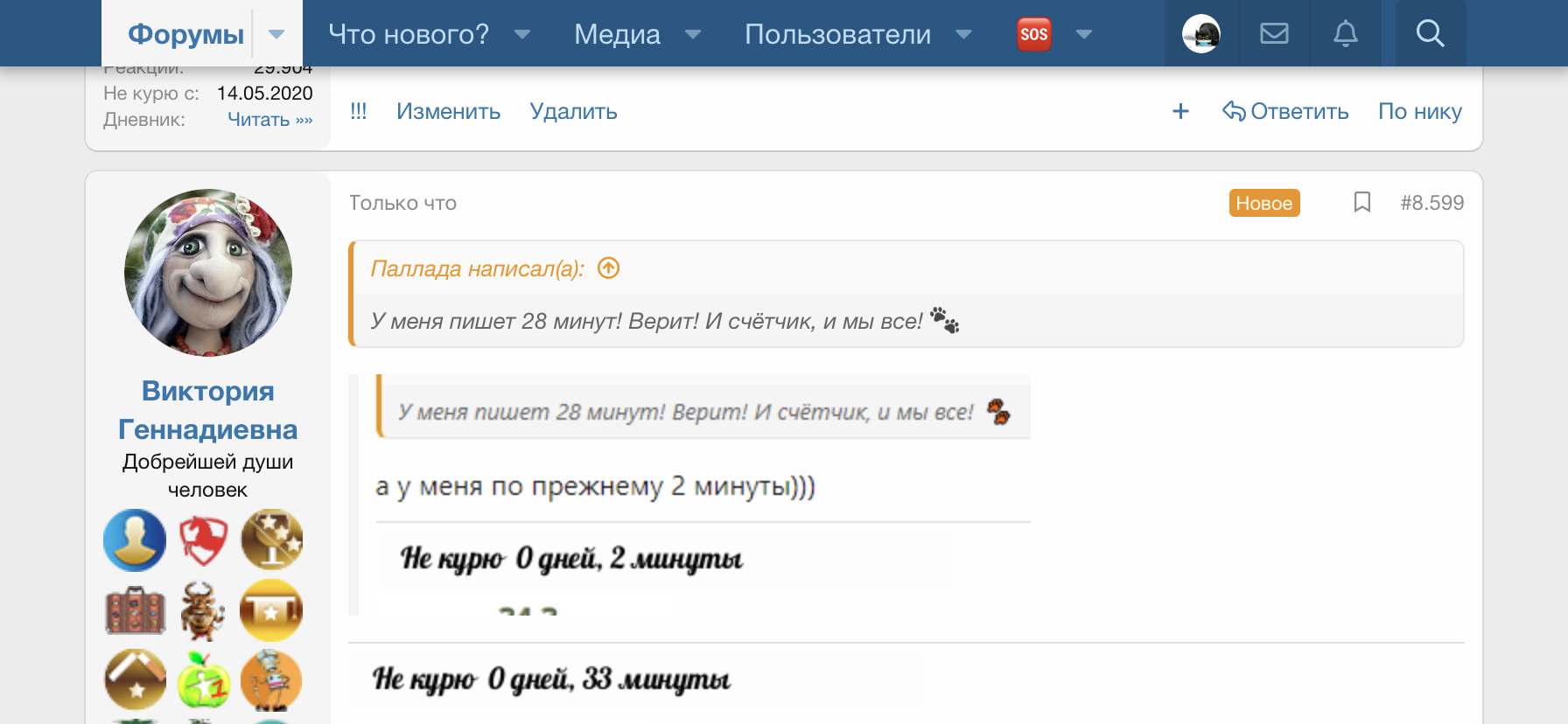The image size is (1568, 724).
Task: Open user account avatar in navbar
Action: pyautogui.click(x=1201, y=34)
